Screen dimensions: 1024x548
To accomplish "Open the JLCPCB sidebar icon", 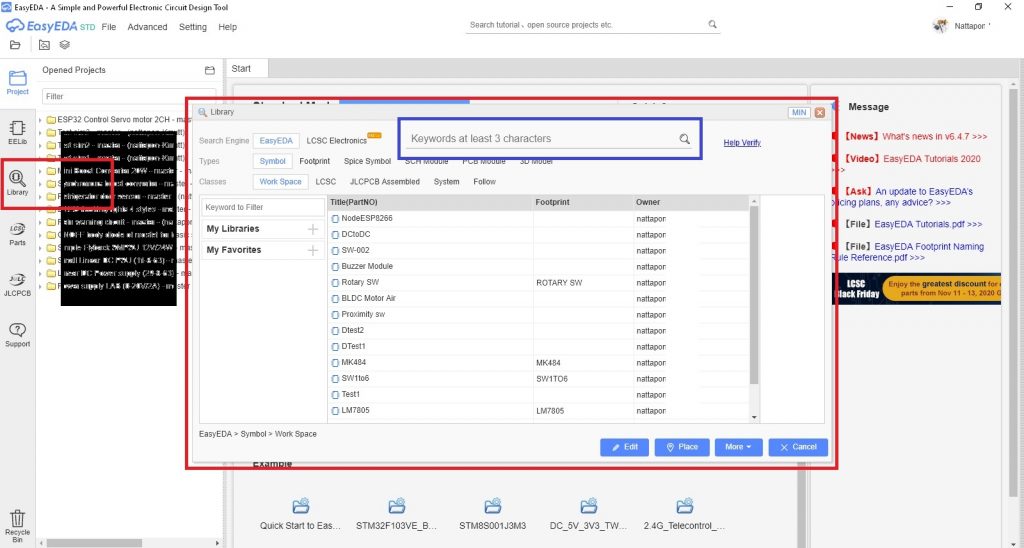I will click(x=18, y=285).
